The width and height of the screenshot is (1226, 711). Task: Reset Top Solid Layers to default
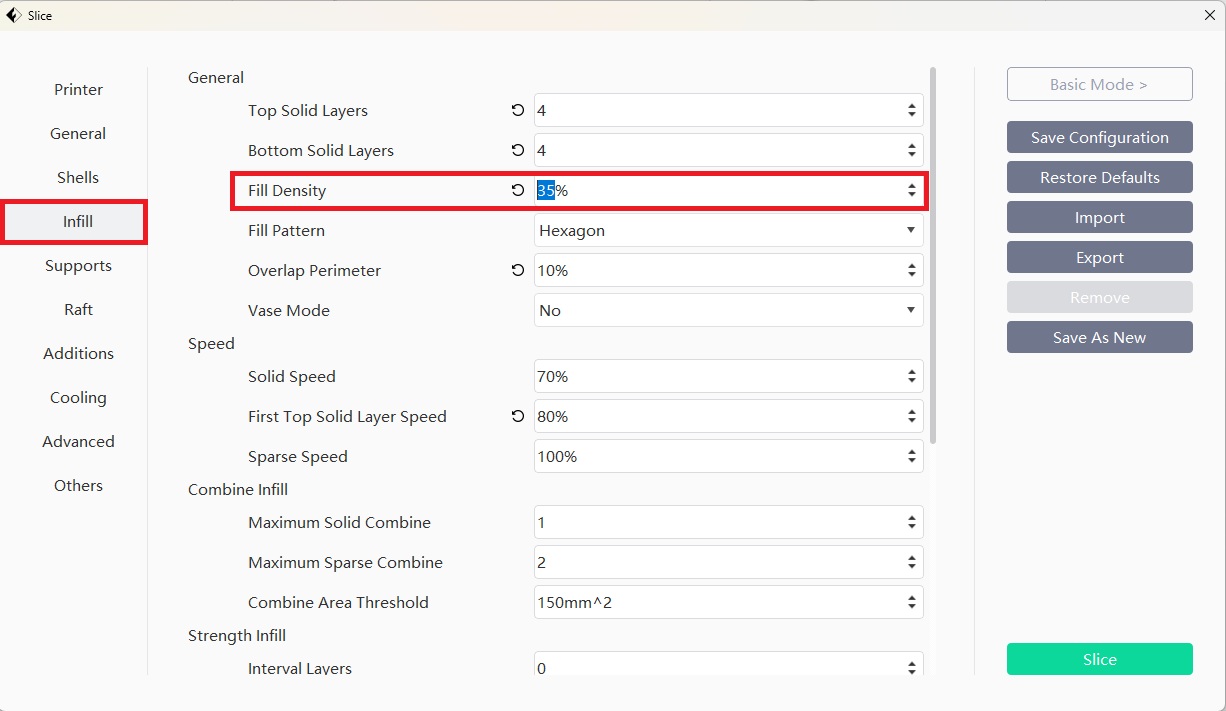[x=517, y=111]
